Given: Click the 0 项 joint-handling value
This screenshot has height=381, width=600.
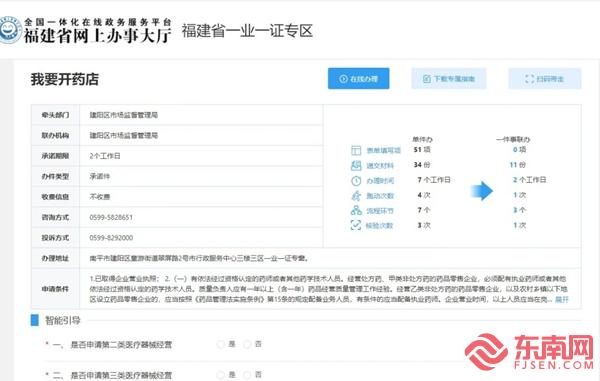Looking at the screenshot, I should [x=520, y=149].
